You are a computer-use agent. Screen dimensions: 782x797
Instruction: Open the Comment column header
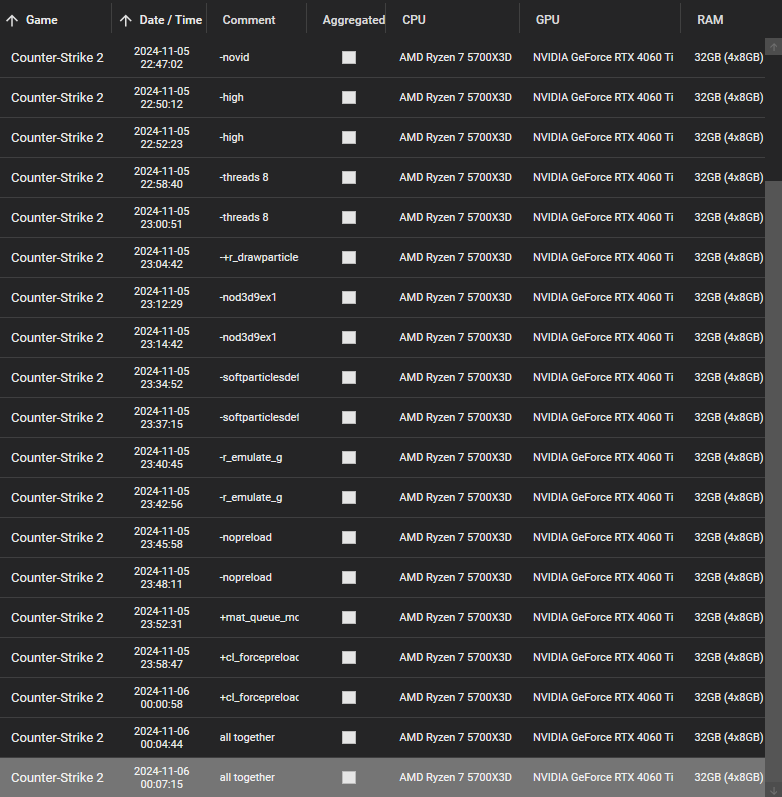click(249, 20)
